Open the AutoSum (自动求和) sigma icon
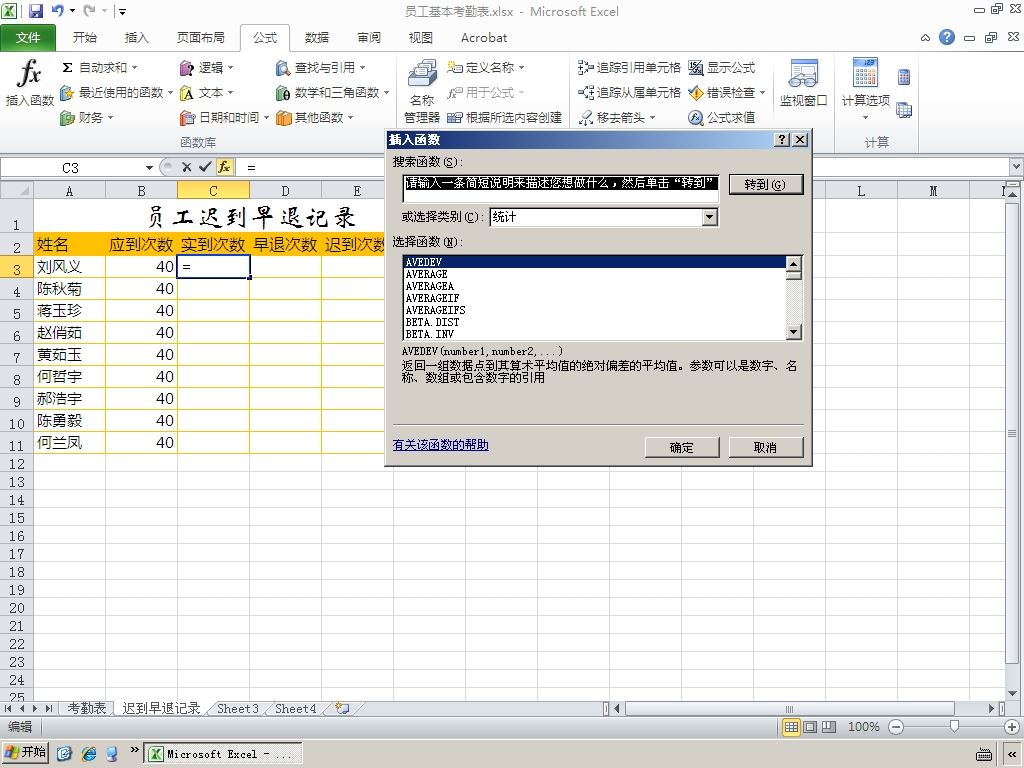1024x768 pixels. 67,67
